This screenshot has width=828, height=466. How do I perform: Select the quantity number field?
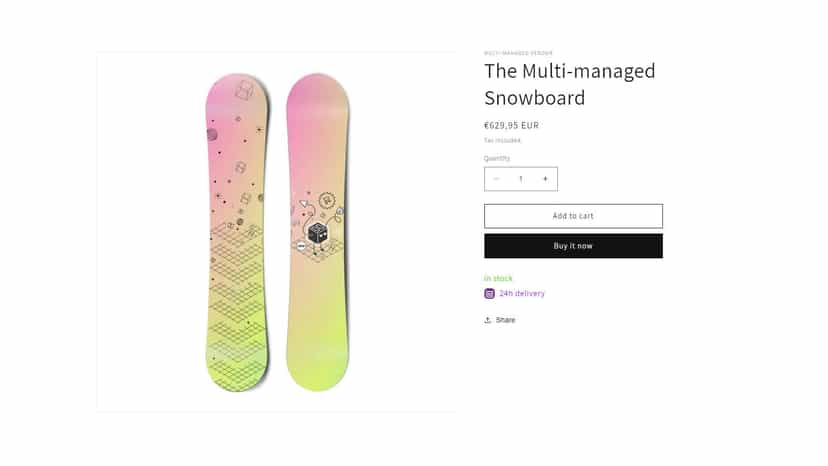pyautogui.click(x=521, y=179)
